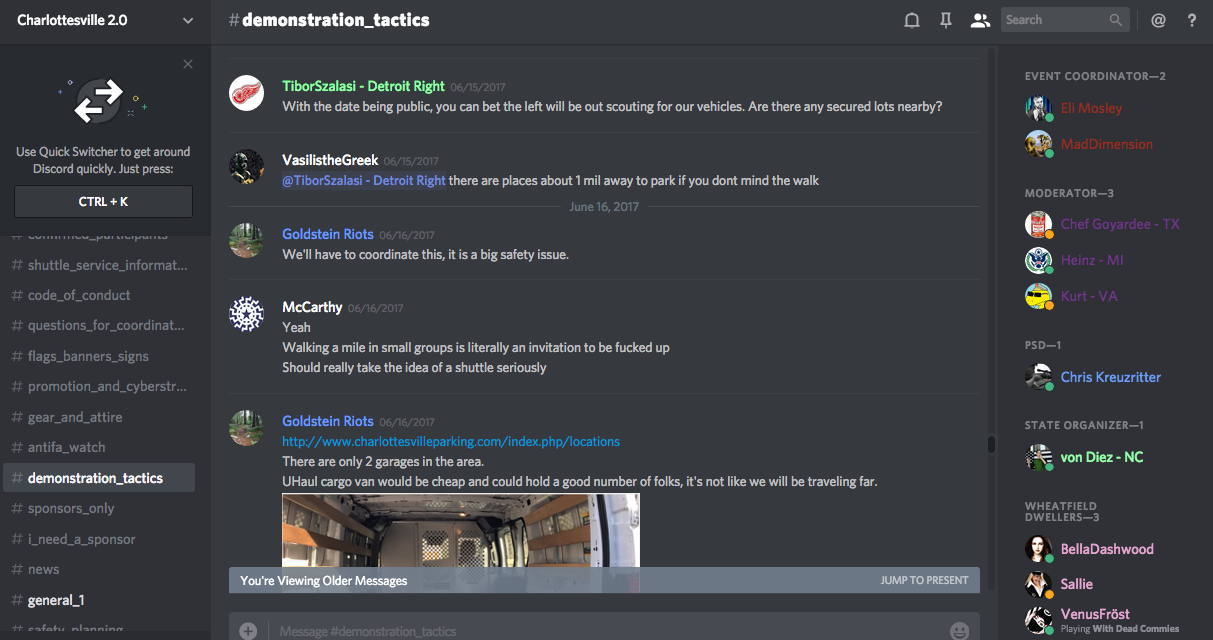This screenshot has width=1213, height=640.
Task: Click the search magnifier icon
Action: click(1116, 20)
